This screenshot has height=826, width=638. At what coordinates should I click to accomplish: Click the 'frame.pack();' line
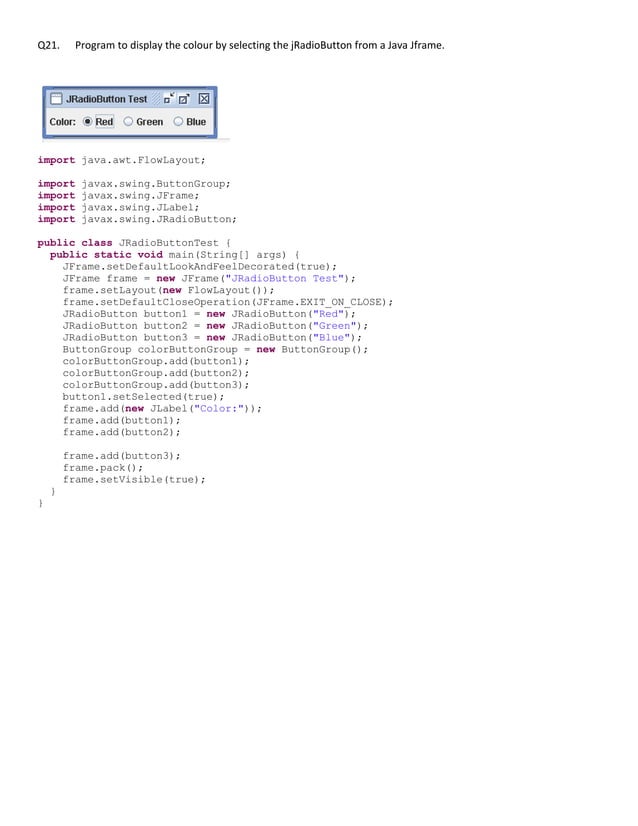[x=103, y=468]
